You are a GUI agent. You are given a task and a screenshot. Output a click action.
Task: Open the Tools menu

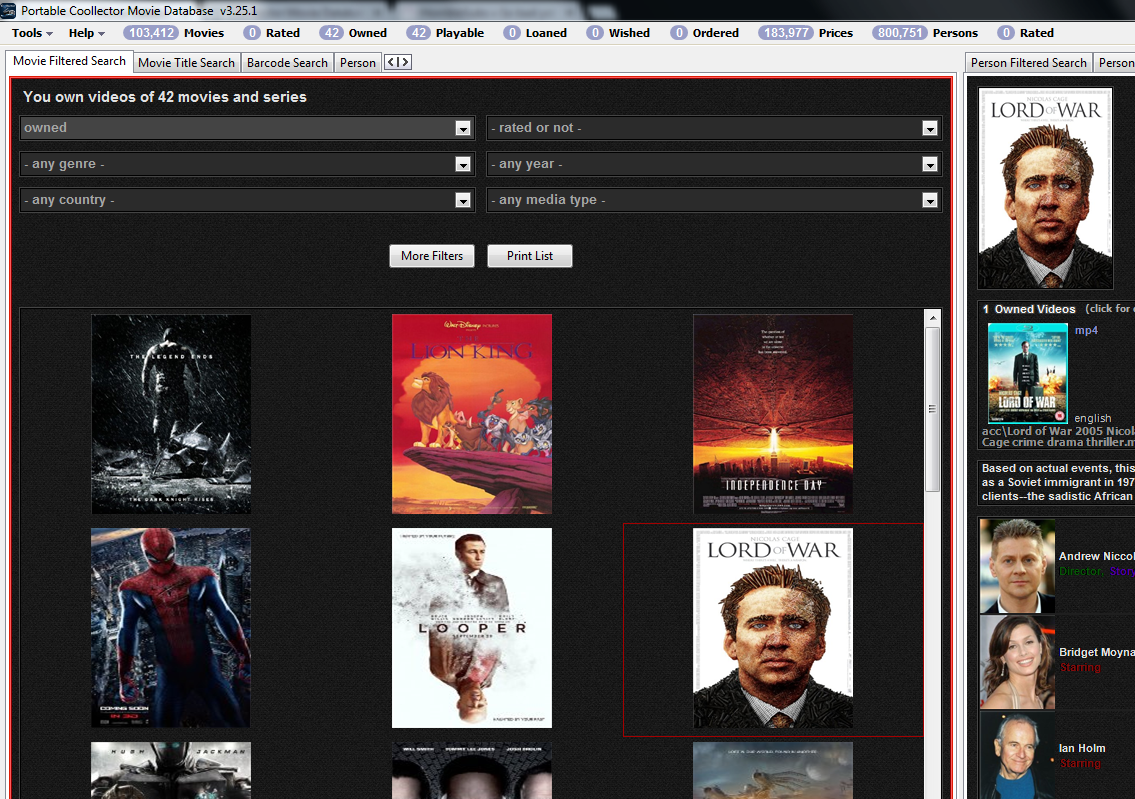point(32,33)
